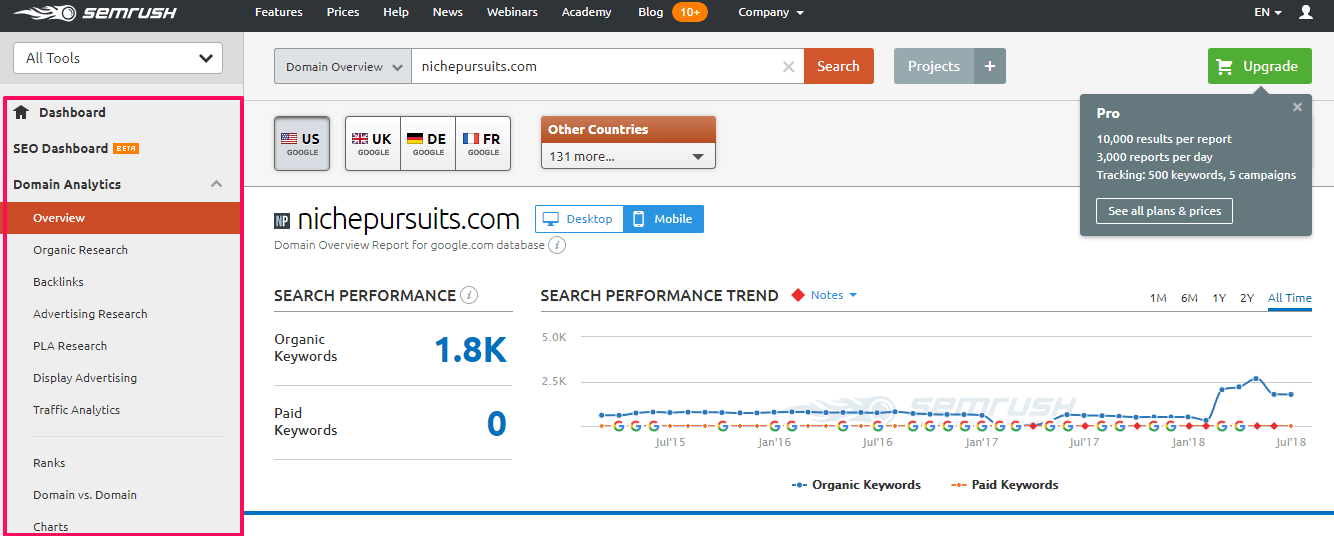Click the paid keywords value 0
Image resolution: width=1334 pixels, height=536 pixels.
pos(497,423)
